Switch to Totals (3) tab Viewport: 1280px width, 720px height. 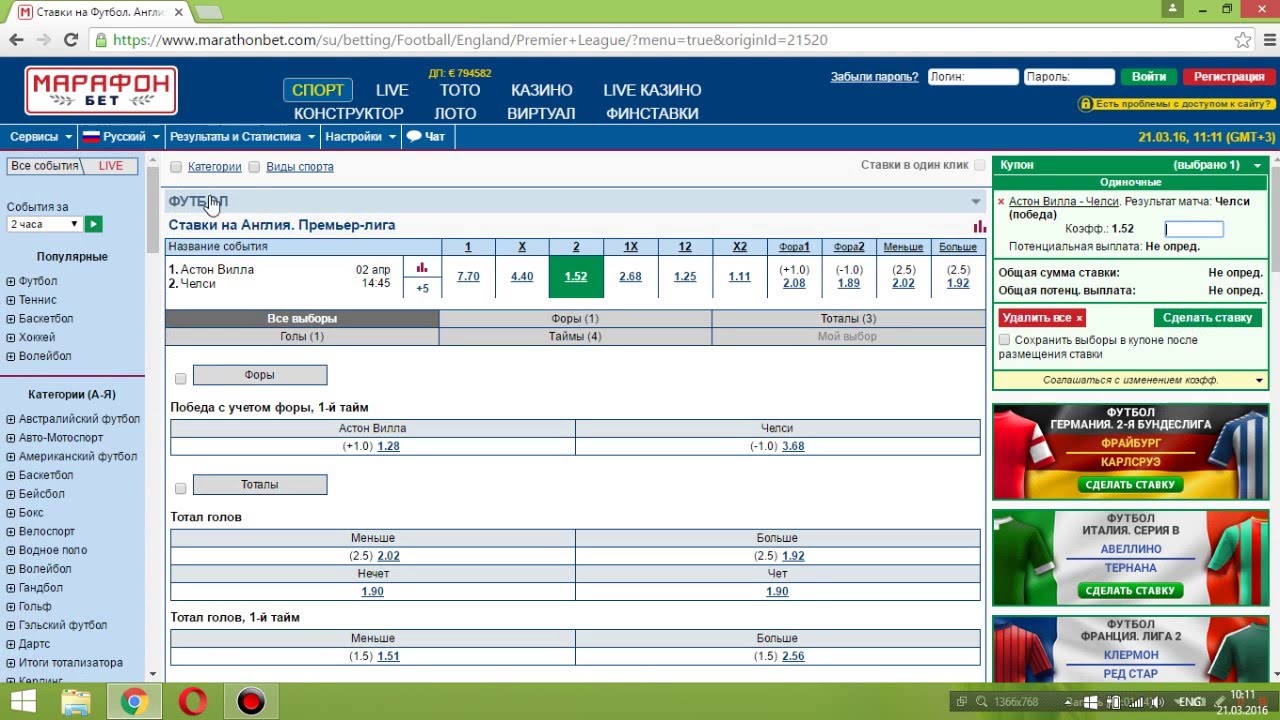pyautogui.click(x=848, y=318)
